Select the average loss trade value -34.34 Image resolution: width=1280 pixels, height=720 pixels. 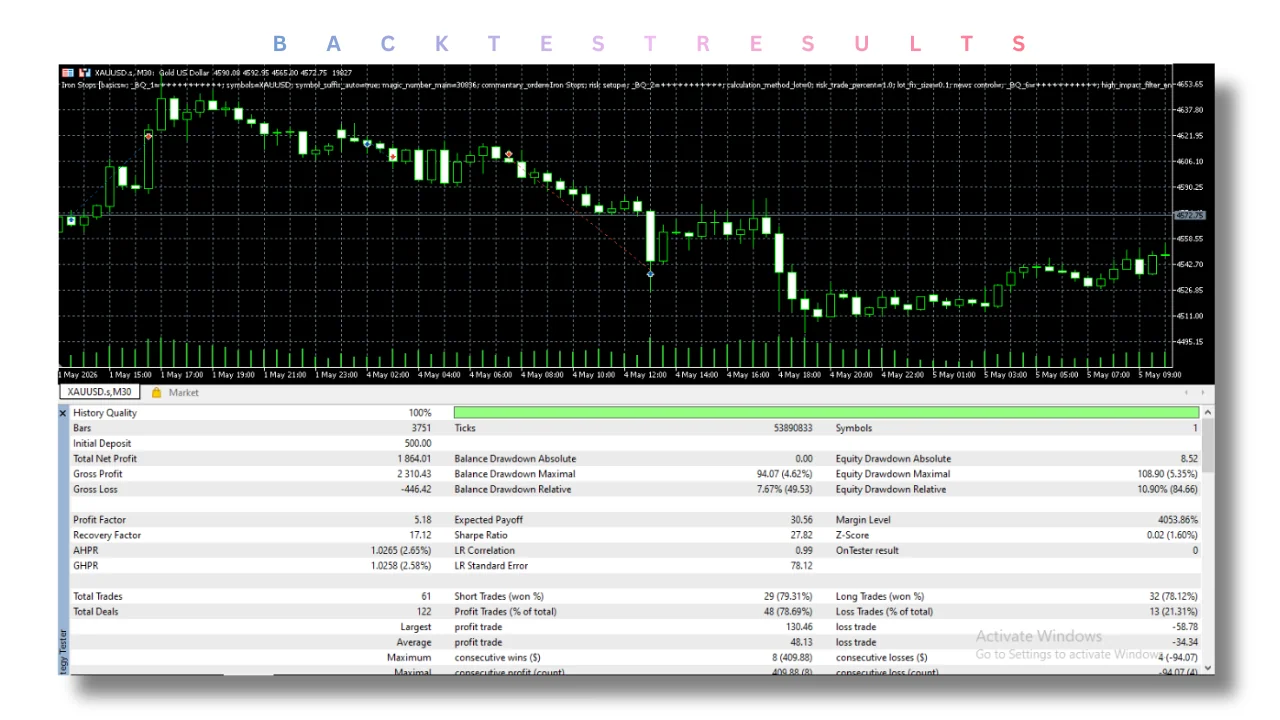tap(1184, 642)
